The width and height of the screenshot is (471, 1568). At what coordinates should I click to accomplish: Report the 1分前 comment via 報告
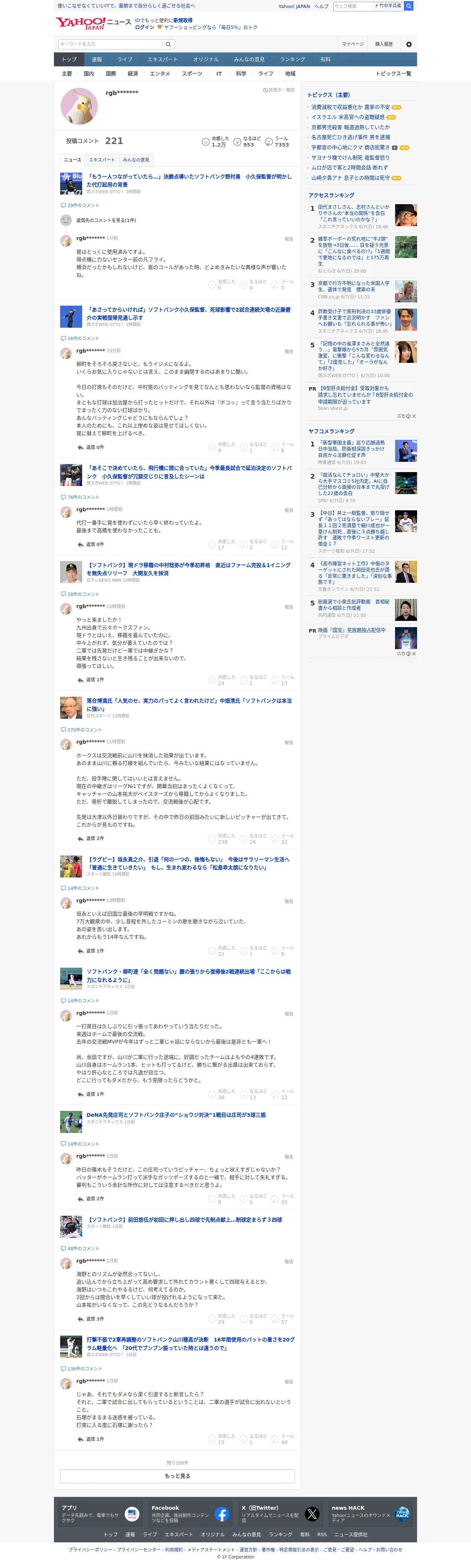289,239
